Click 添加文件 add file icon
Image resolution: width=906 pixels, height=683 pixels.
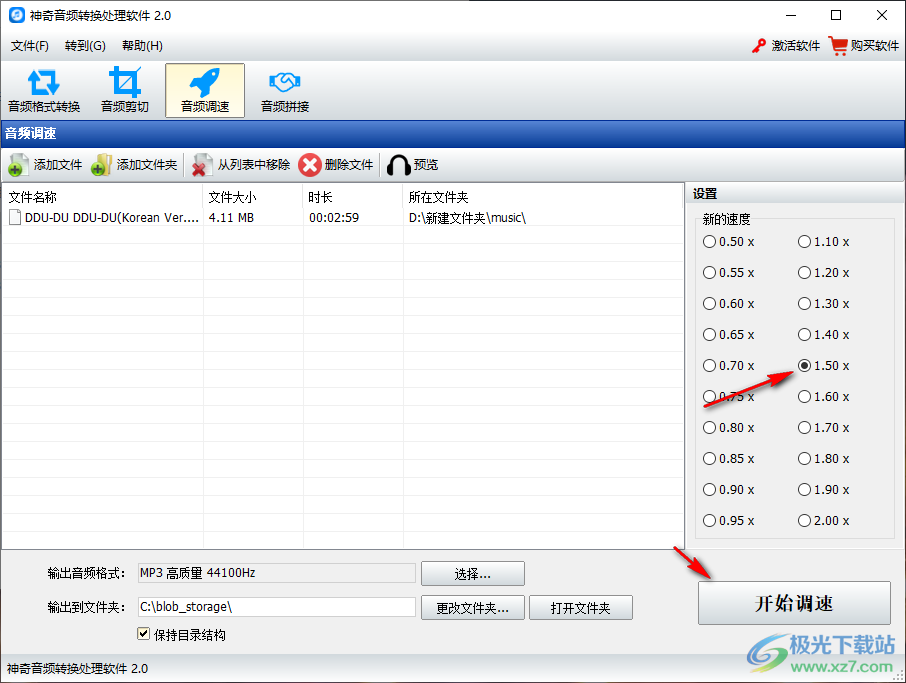coord(17,165)
